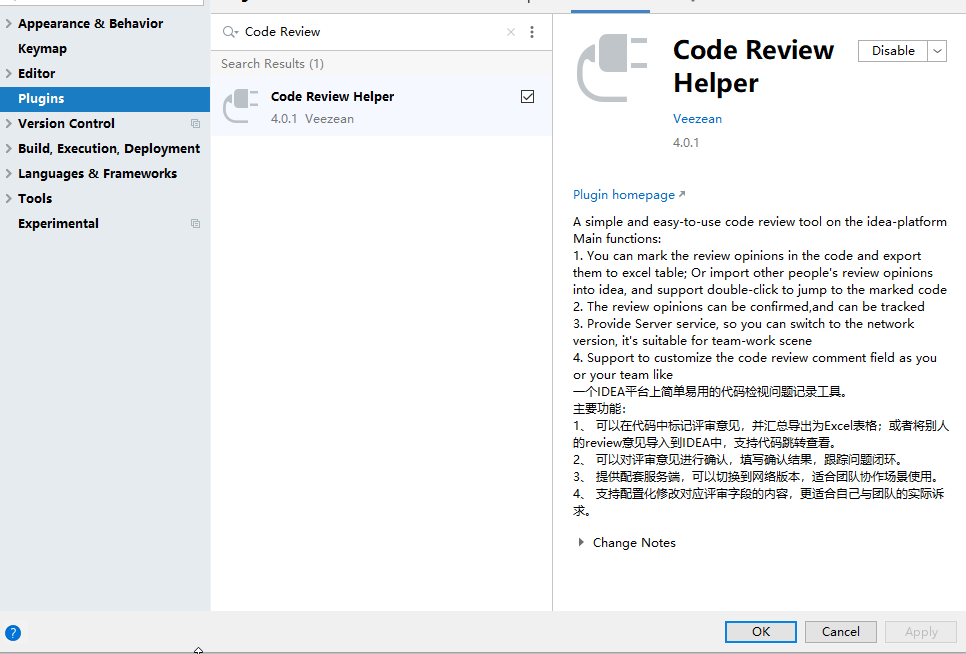
Task: Expand the Version Control node
Action: click(9, 123)
